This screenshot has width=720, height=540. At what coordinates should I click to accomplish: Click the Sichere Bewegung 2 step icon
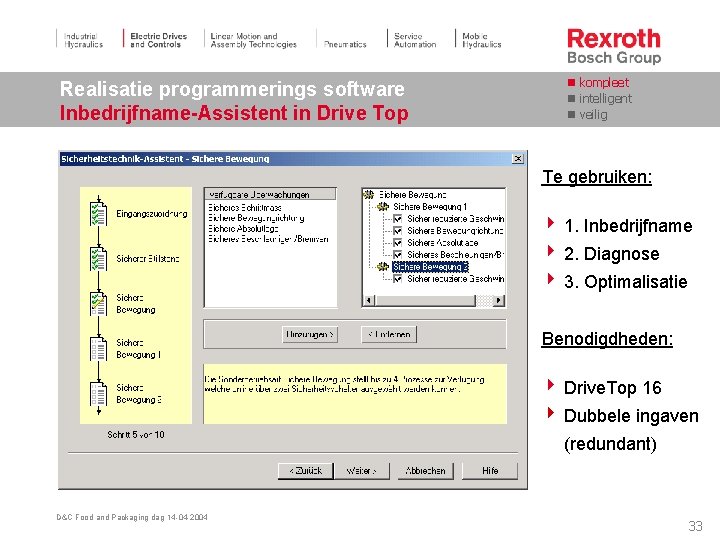[98, 394]
